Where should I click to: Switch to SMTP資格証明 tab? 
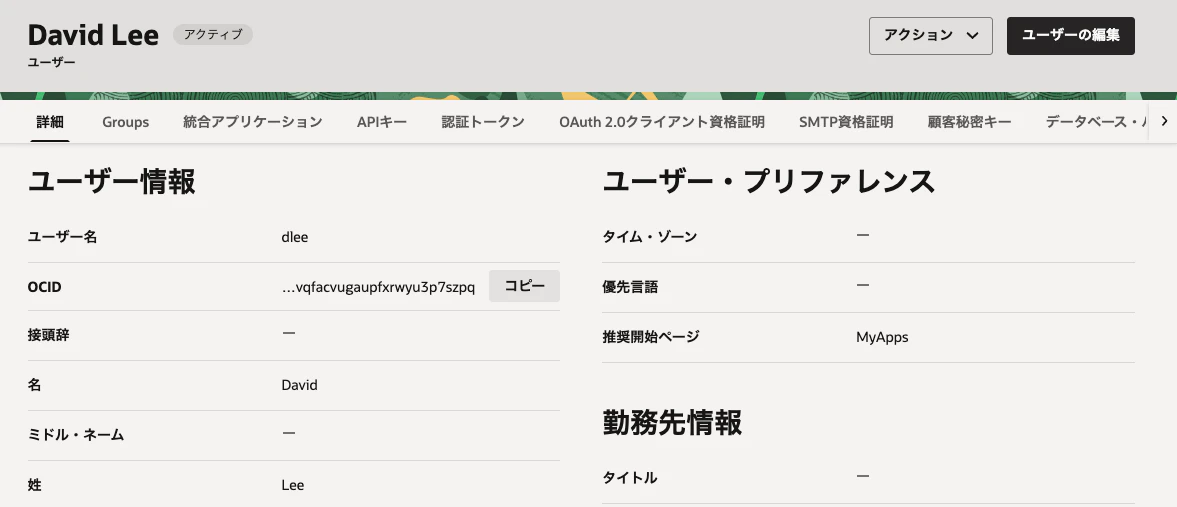point(846,122)
